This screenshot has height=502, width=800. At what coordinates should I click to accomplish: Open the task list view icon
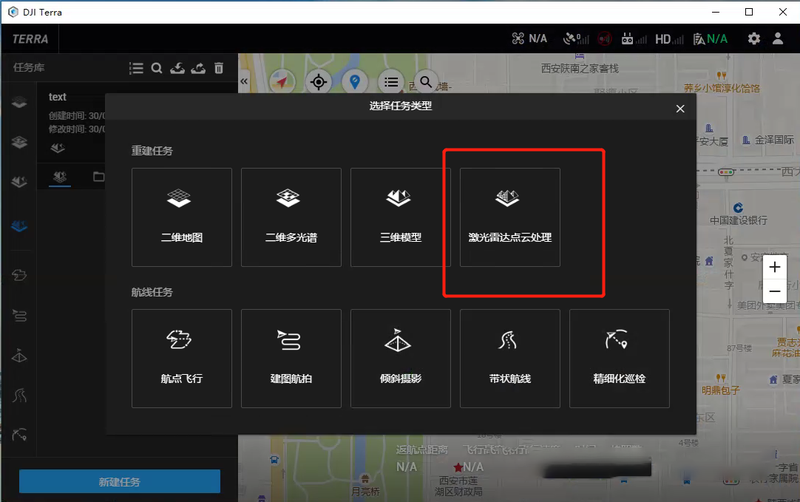point(136,68)
